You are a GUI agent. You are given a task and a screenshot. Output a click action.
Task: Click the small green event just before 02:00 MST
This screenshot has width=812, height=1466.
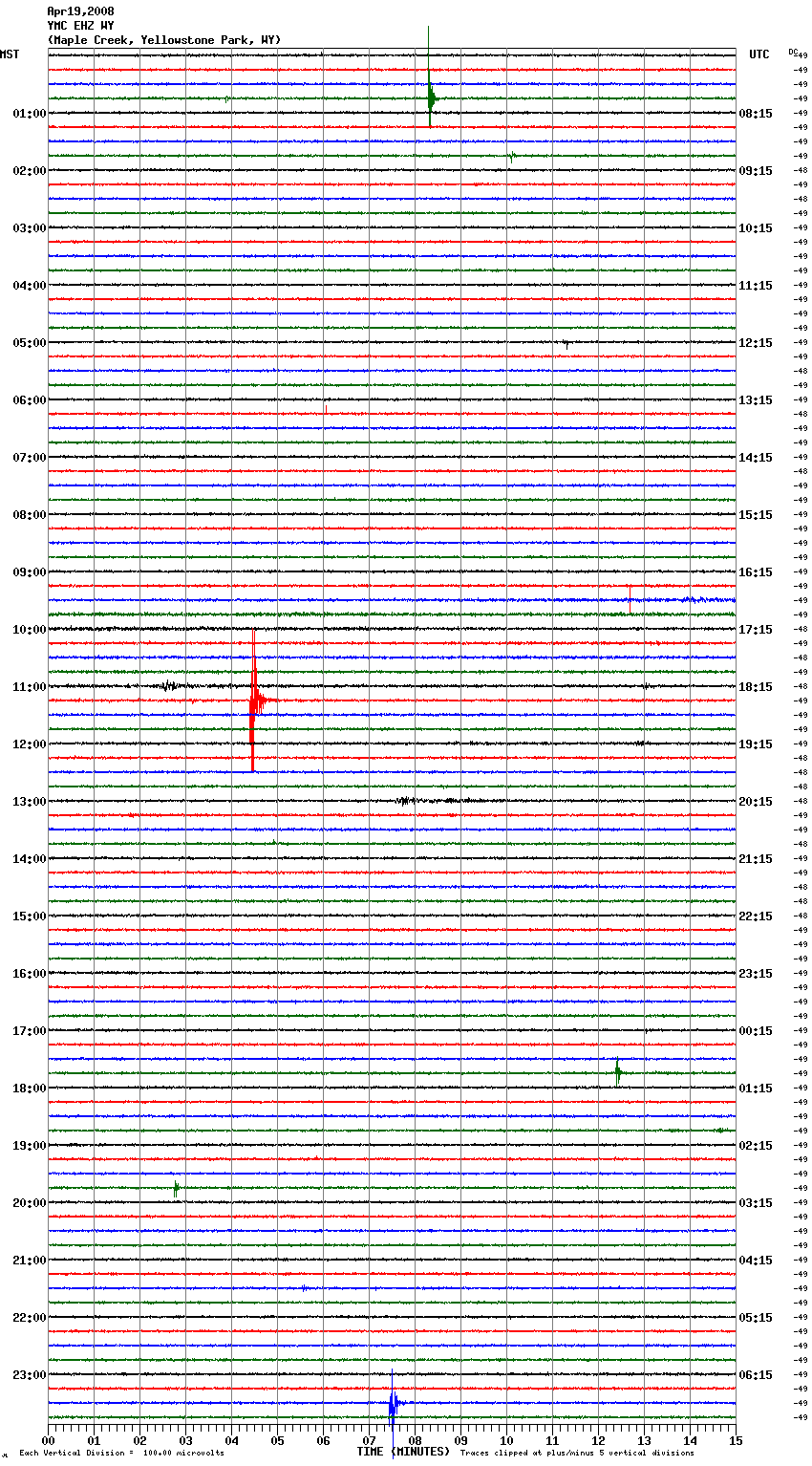click(512, 156)
